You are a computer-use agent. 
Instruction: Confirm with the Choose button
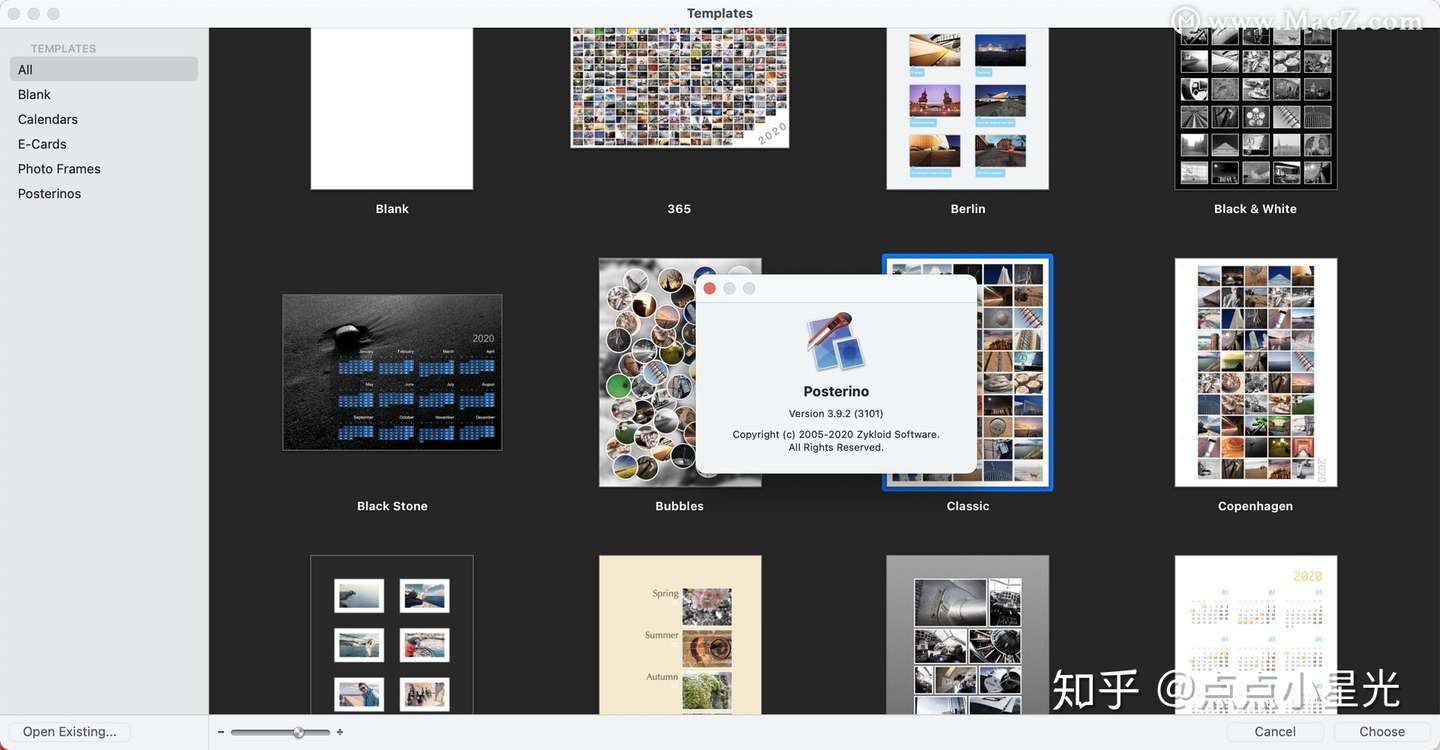[1382, 732]
